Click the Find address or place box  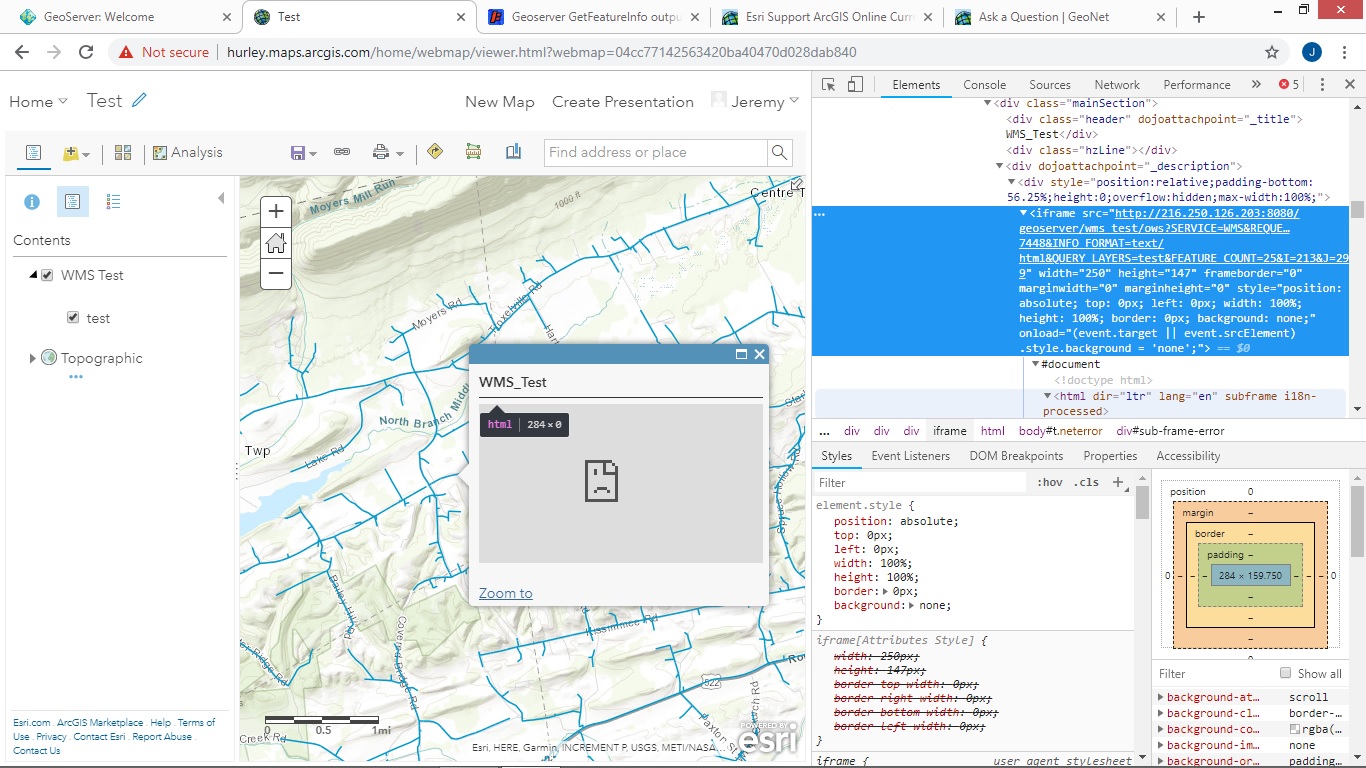click(x=656, y=153)
